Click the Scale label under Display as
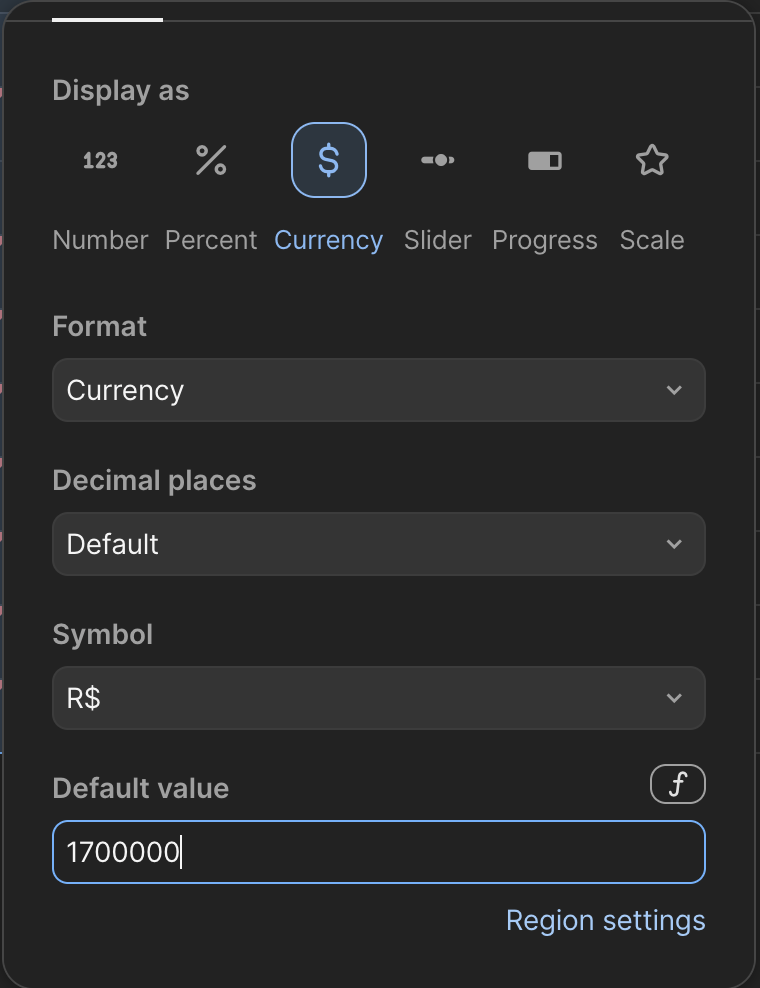 [x=652, y=240]
